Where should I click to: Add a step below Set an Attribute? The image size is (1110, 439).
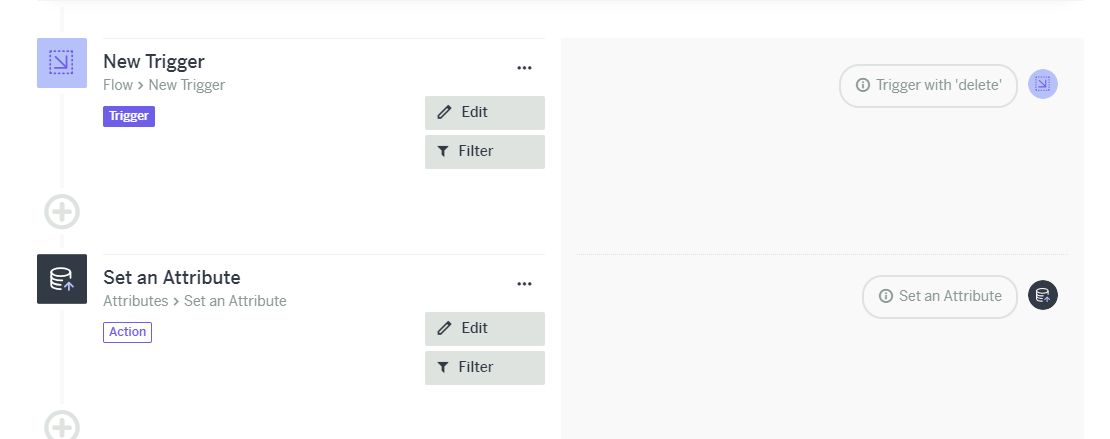(x=62, y=426)
